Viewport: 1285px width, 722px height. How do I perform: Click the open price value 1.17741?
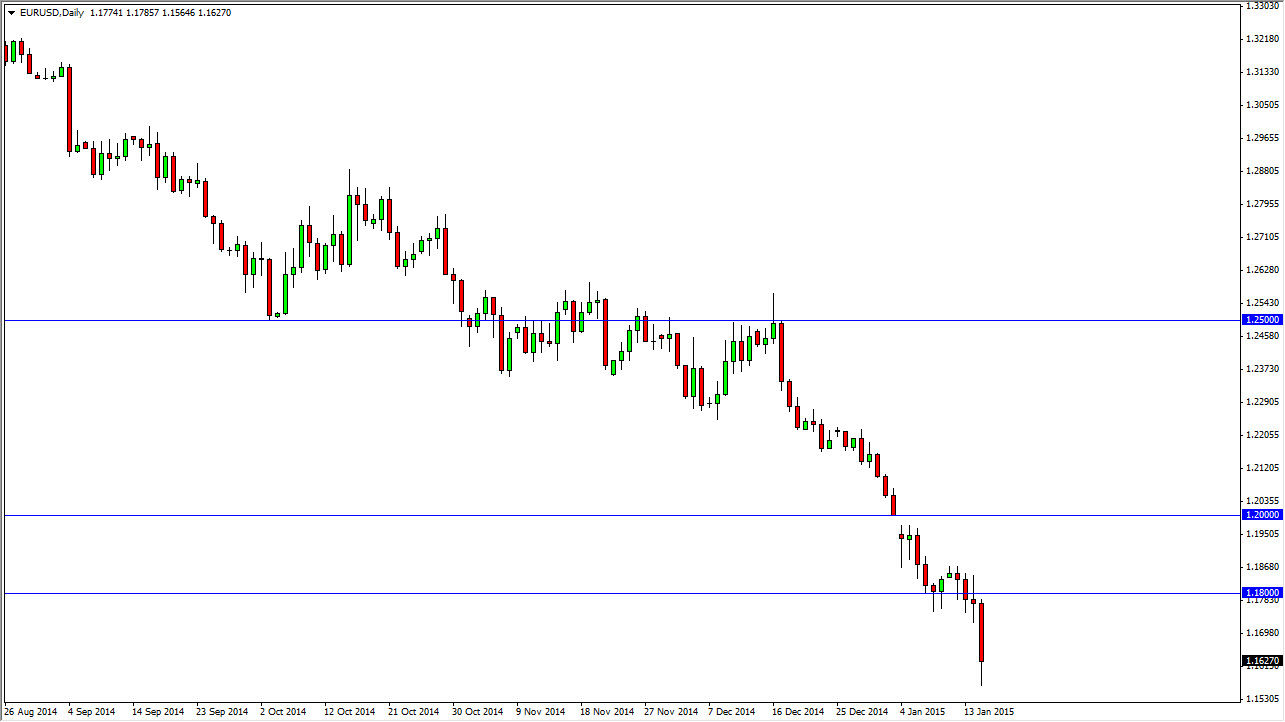105,13
